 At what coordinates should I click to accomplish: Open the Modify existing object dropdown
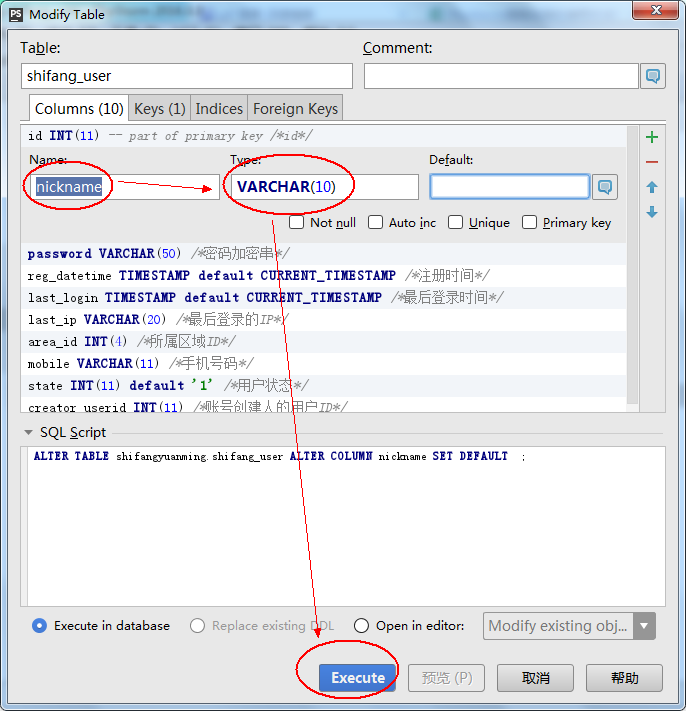point(645,626)
